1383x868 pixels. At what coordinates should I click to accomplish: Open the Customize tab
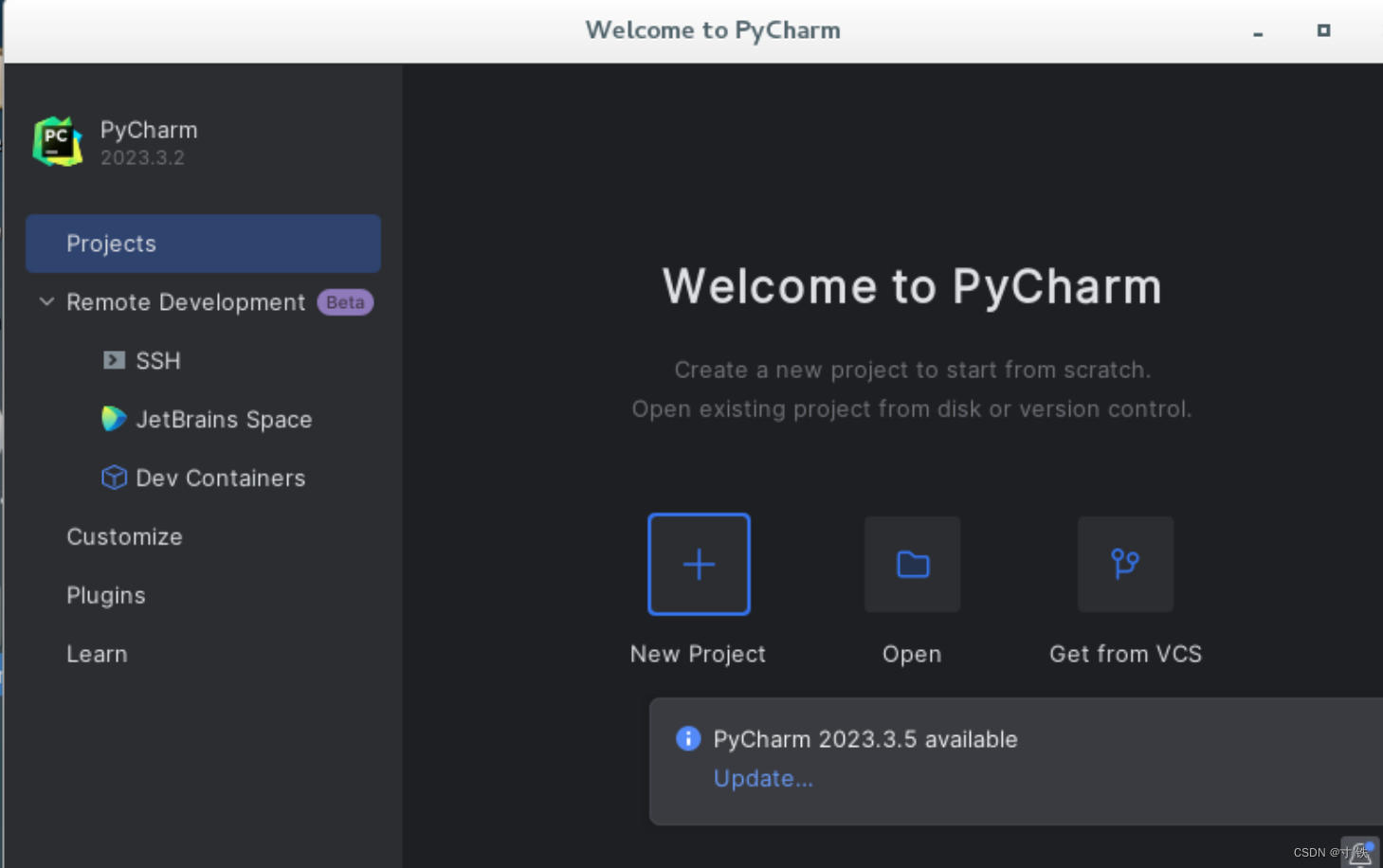124,536
